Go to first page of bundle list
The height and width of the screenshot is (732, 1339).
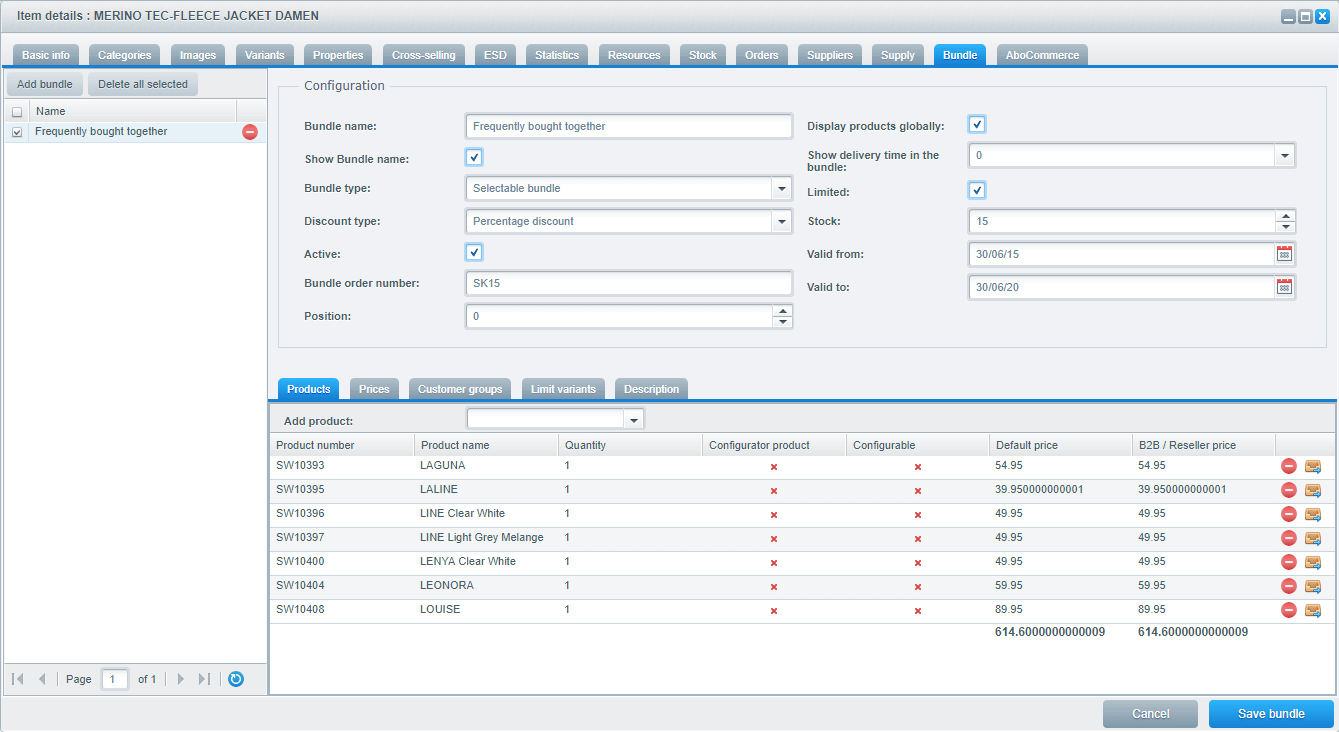point(18,679)
